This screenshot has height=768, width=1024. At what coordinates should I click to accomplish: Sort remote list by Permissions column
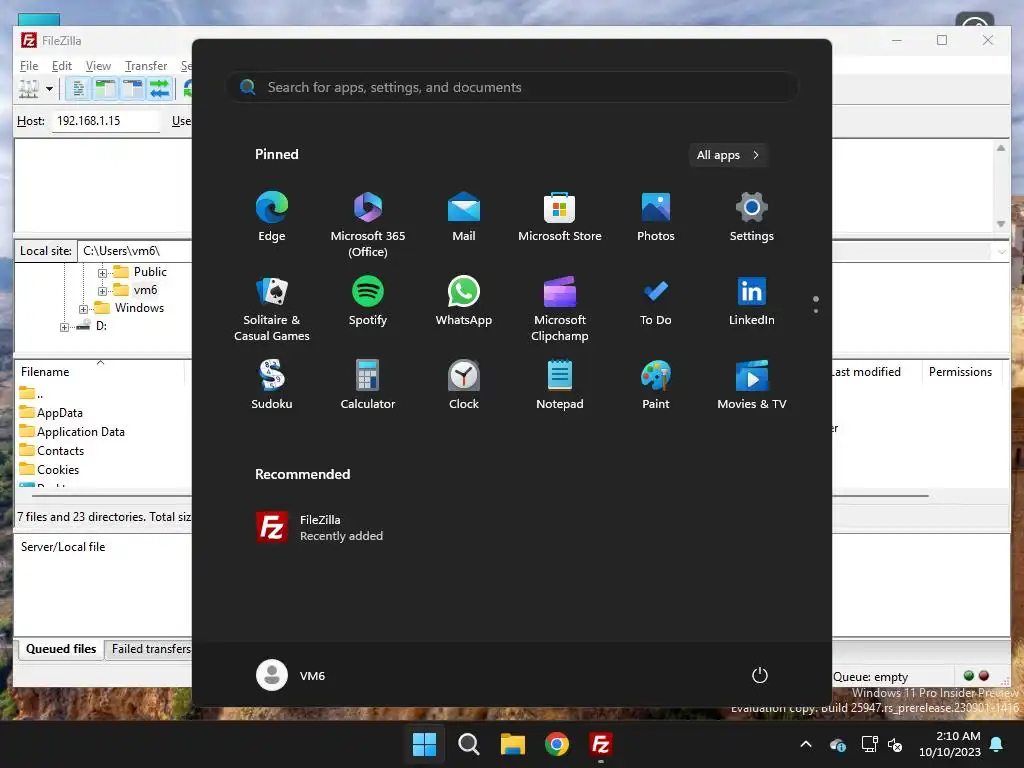coord(960,372)
